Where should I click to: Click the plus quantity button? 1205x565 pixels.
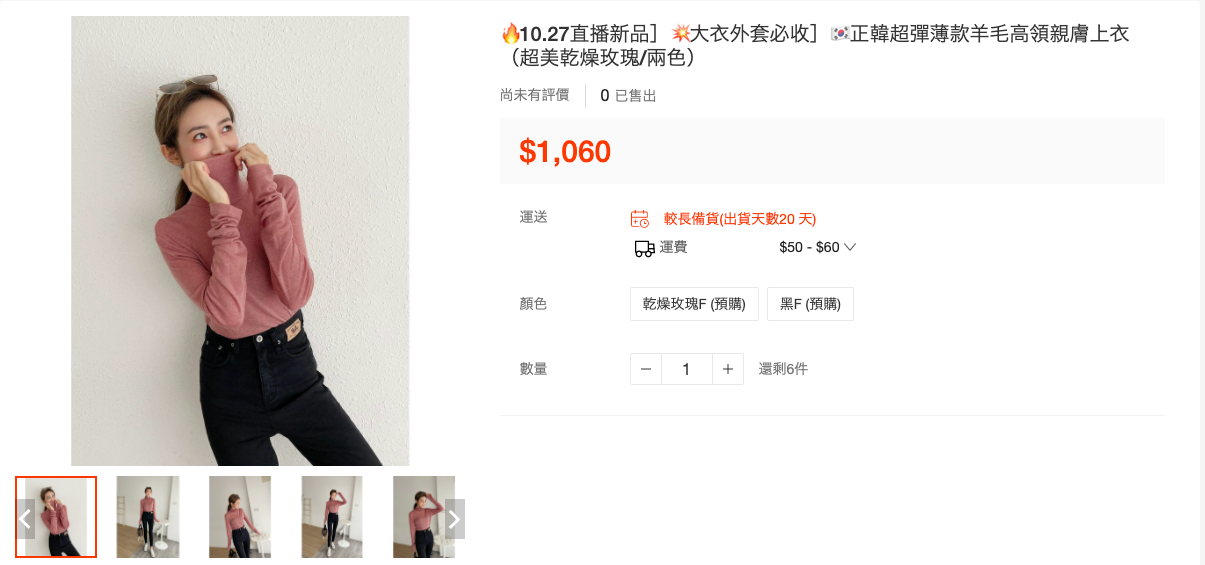point(728,369)
